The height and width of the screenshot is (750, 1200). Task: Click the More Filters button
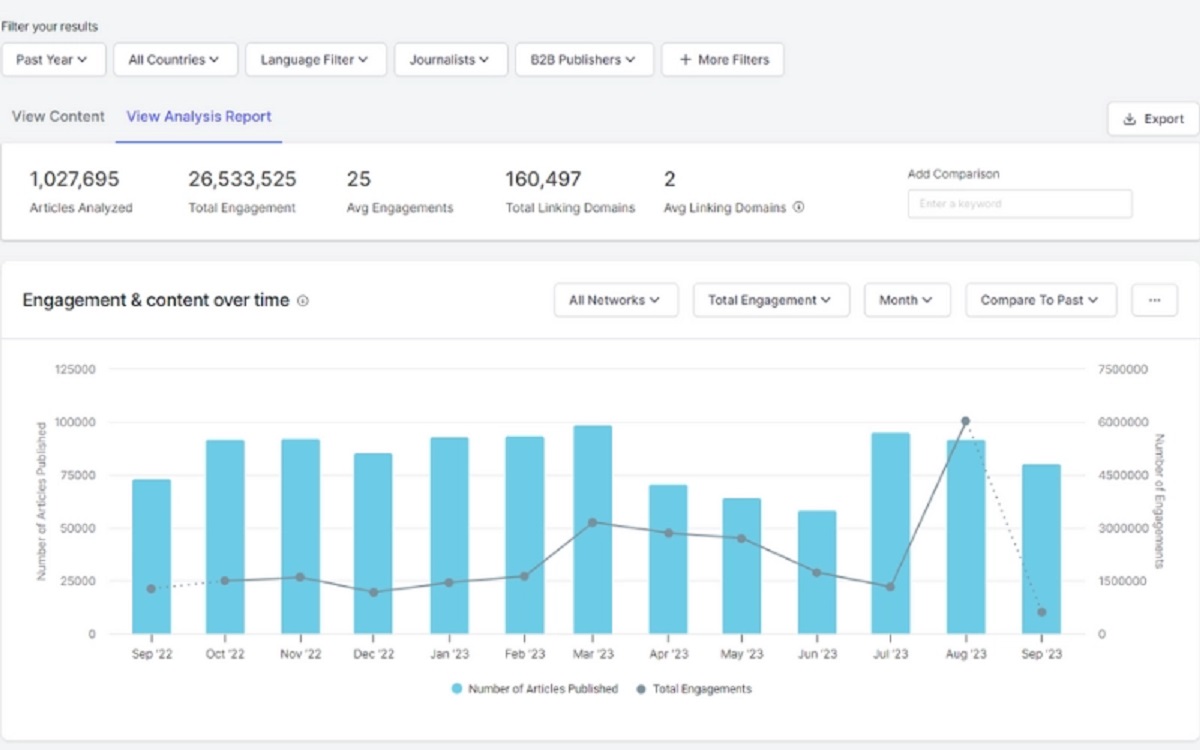(x=723, y=60)
